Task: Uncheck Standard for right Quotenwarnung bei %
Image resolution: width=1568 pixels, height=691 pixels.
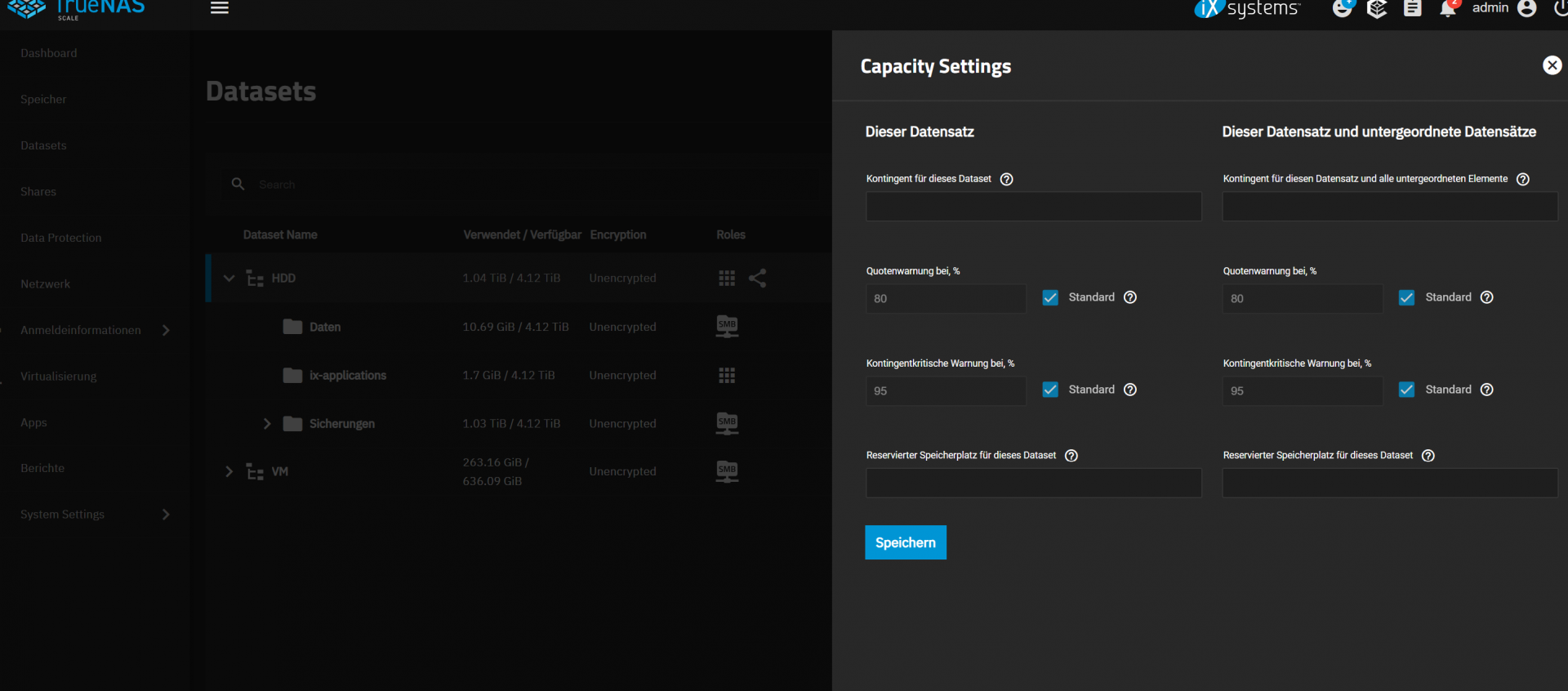Action: pos(1406,298)
